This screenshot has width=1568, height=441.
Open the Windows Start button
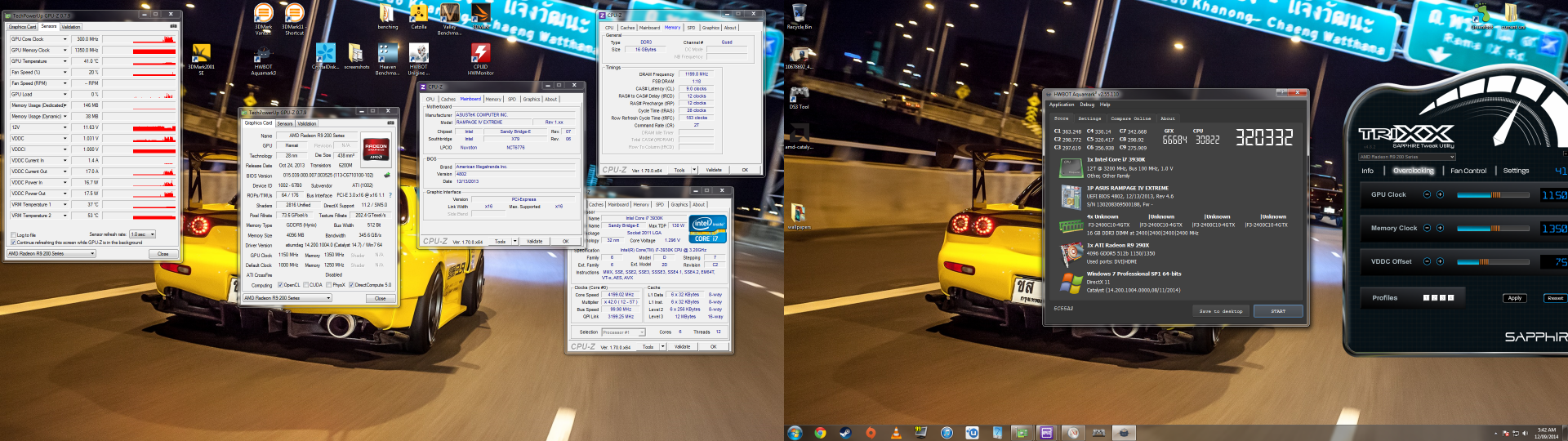[x=795, y=433]
